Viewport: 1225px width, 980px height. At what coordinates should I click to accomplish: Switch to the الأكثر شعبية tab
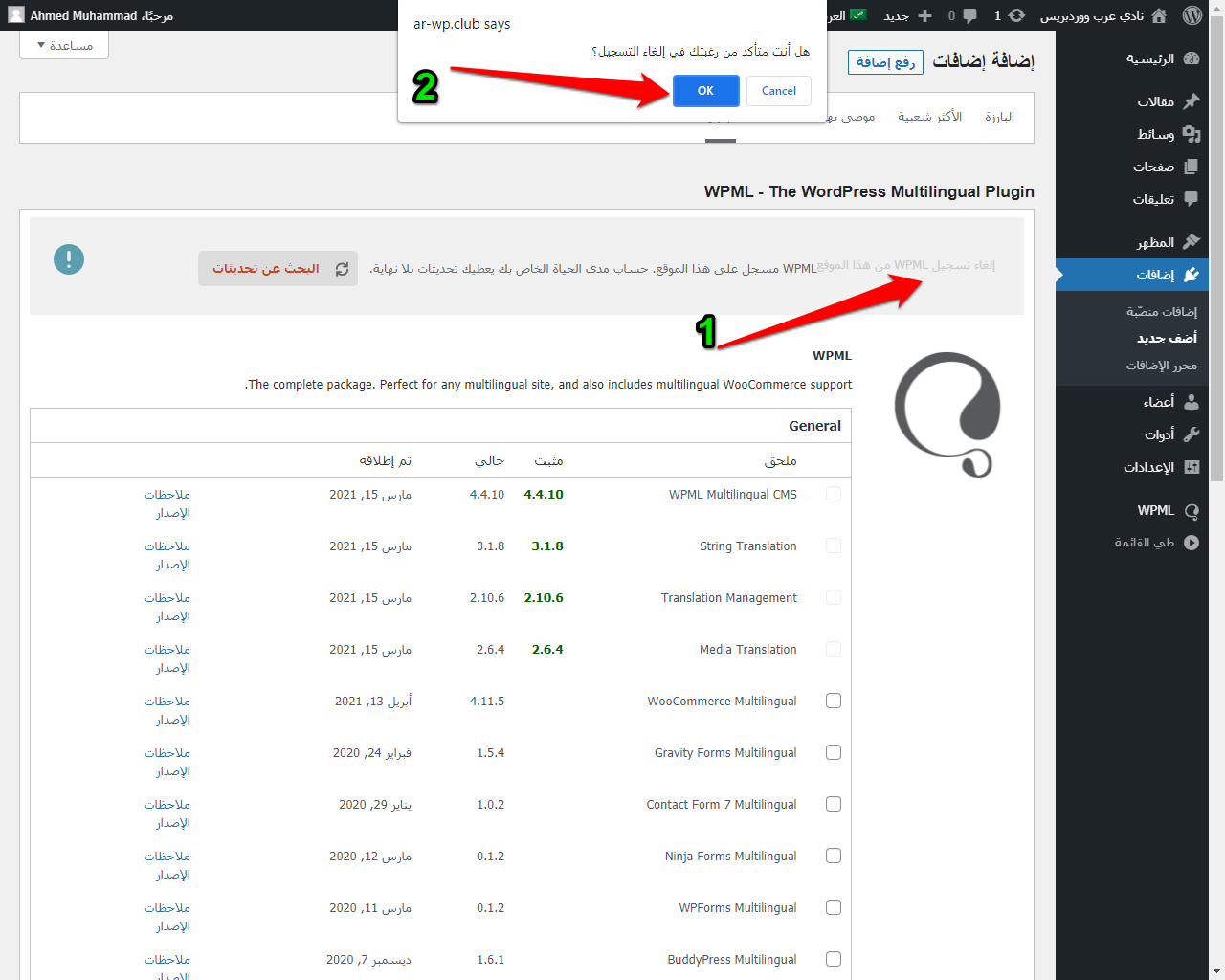coord(929,117)
